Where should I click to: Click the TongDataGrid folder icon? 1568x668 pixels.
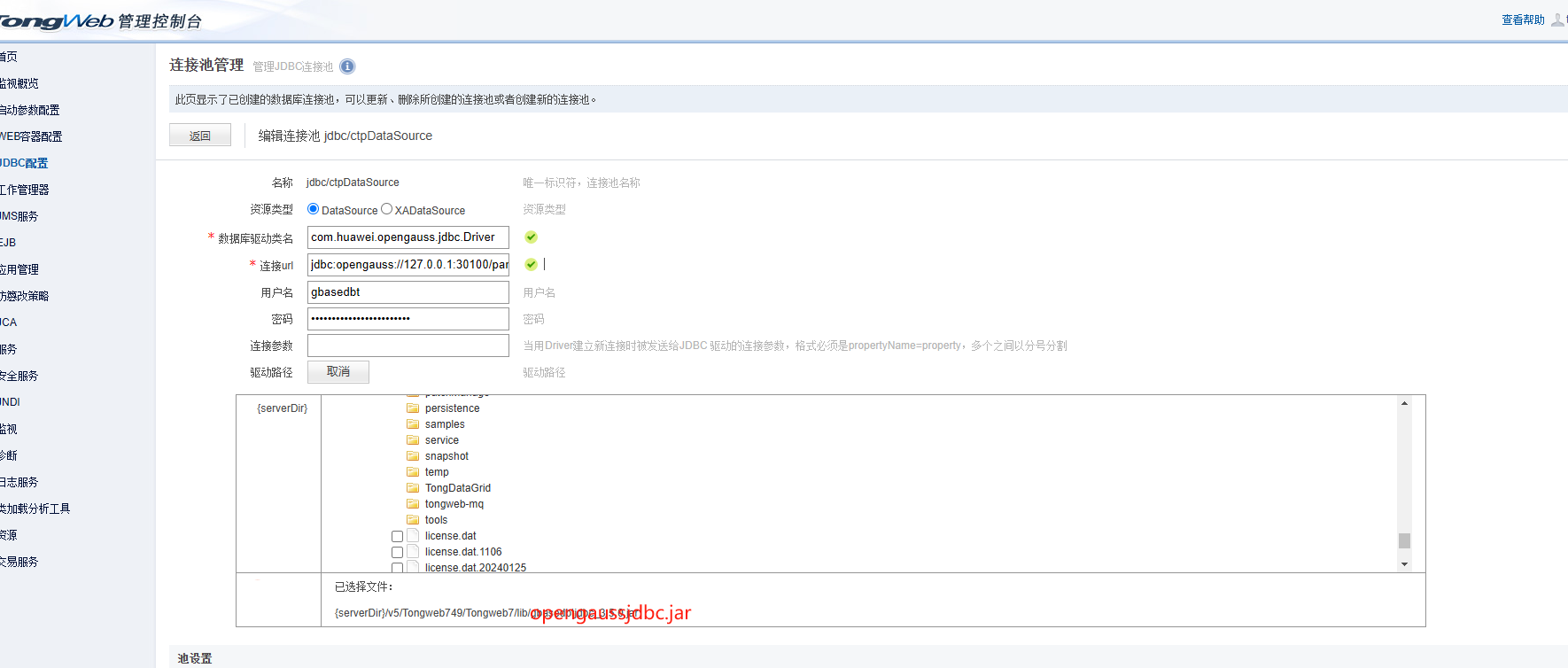pos(413,488)
